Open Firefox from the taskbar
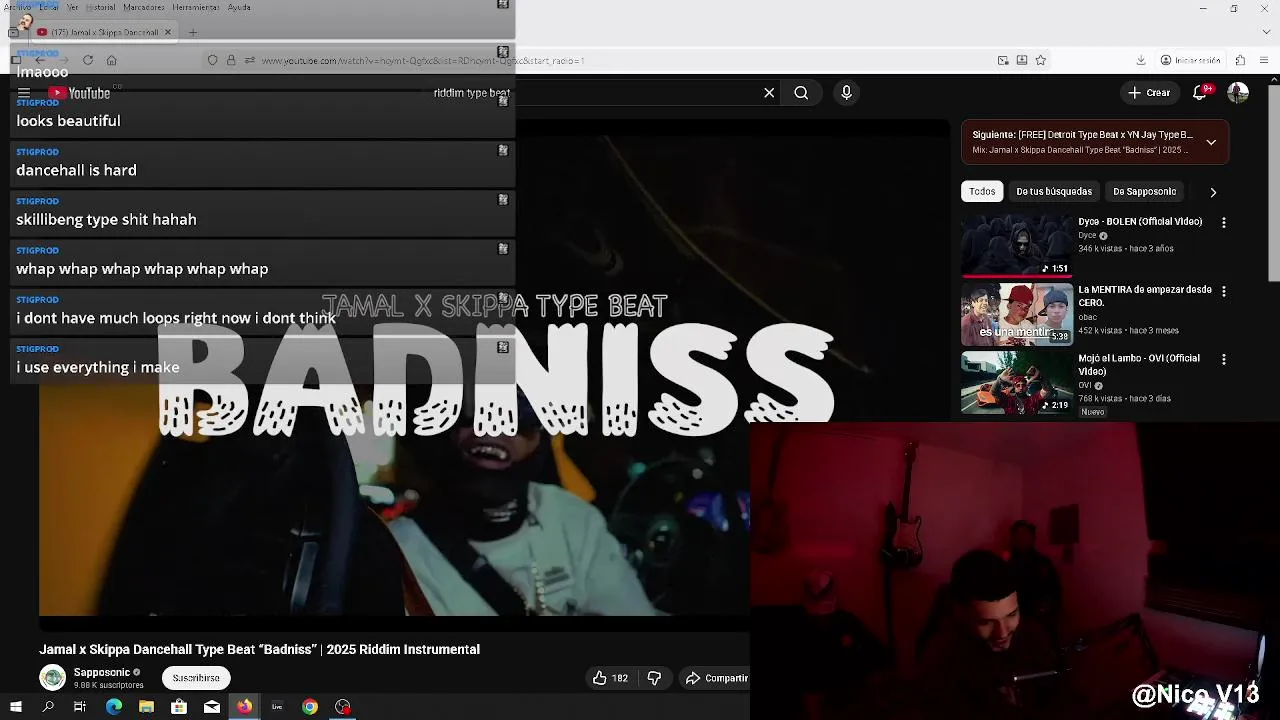This screenshot has width=1280, height=720. click(x=244, y=707)
